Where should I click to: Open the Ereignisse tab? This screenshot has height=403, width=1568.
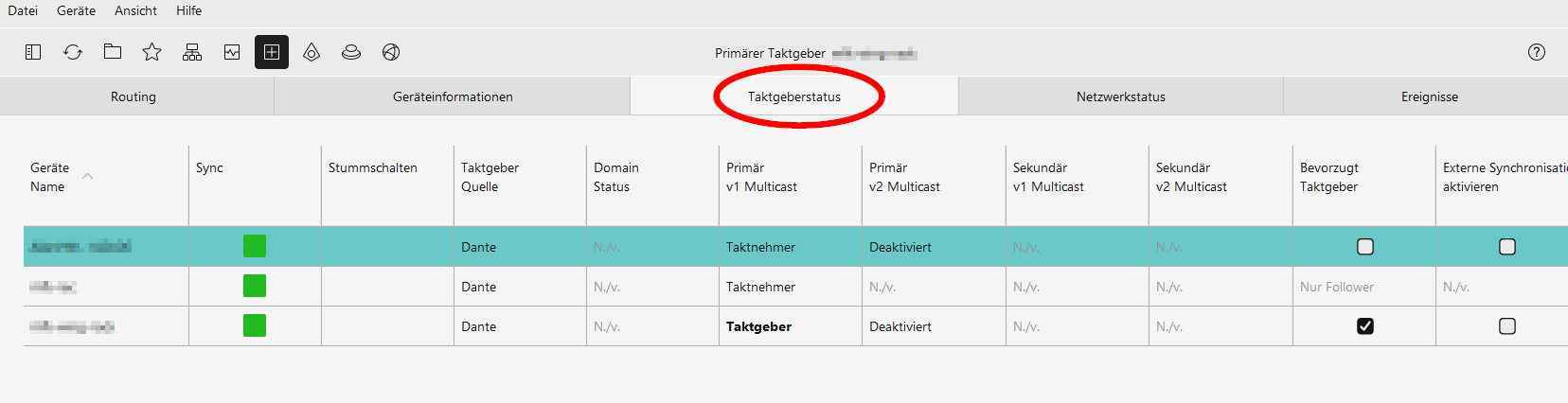[x=1429, y=96]
